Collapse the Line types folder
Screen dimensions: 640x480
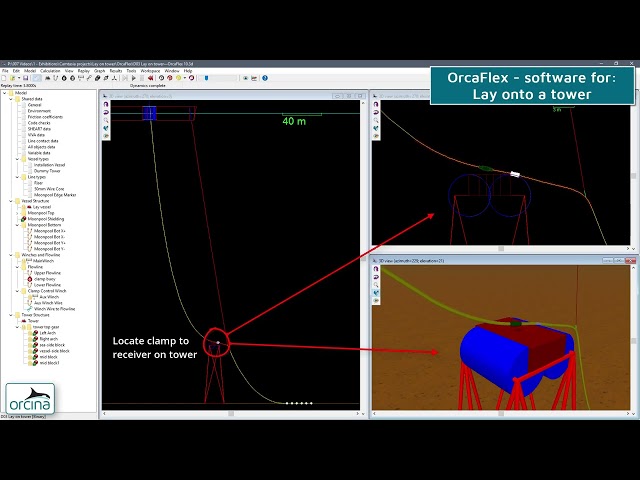[17, 177]
